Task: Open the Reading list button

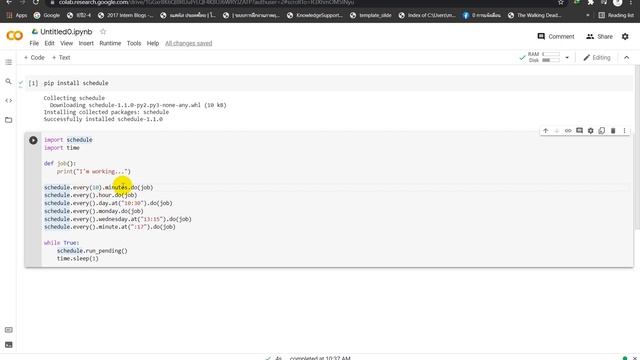Action: coord(616,15)
